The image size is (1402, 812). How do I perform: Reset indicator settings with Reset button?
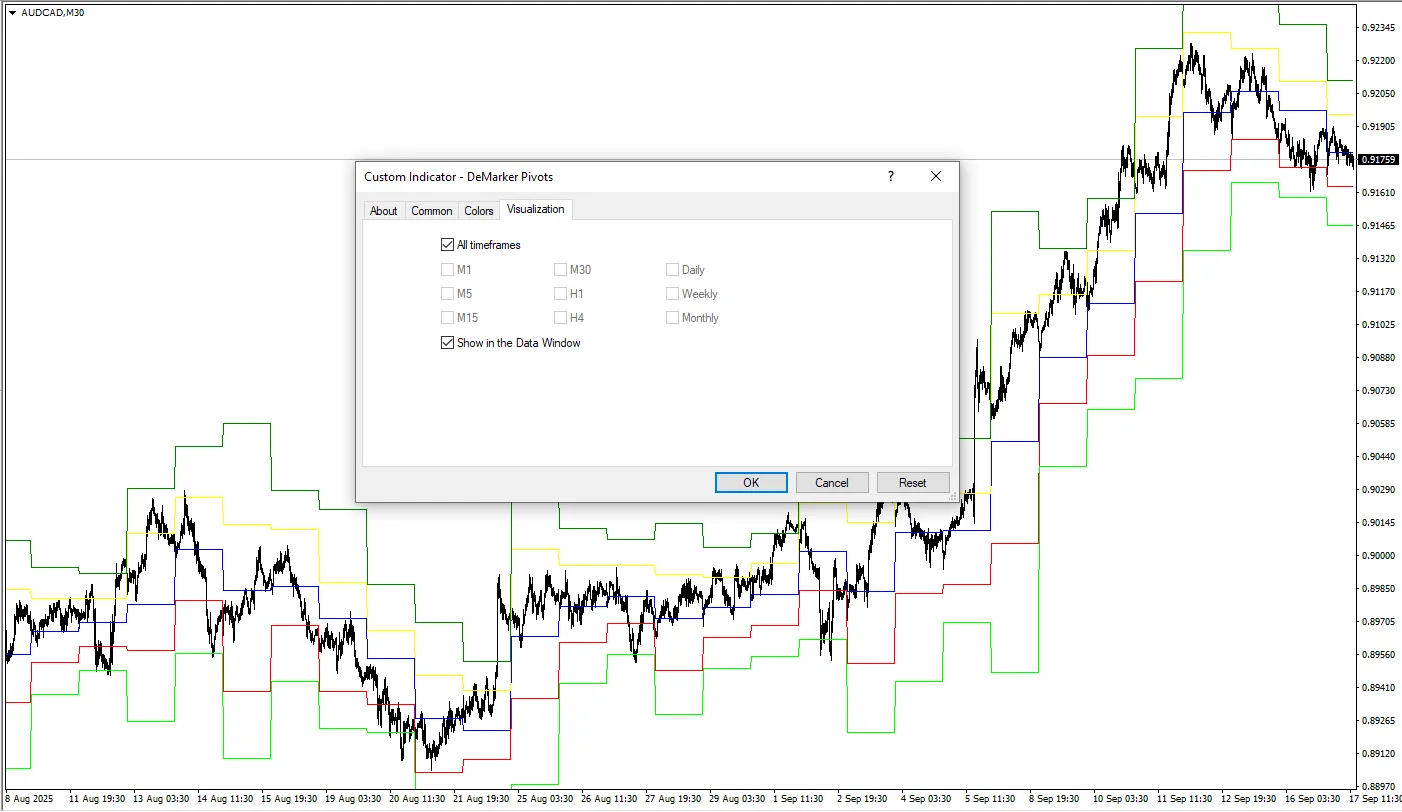pos(912,483)
